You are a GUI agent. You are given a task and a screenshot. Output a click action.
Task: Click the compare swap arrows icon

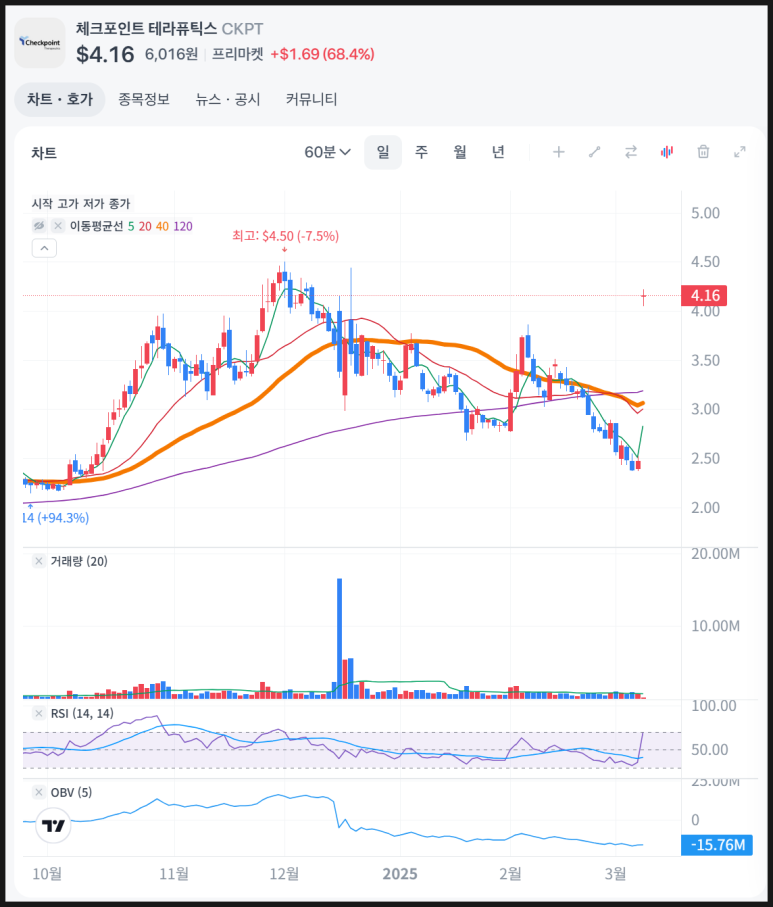631,152
